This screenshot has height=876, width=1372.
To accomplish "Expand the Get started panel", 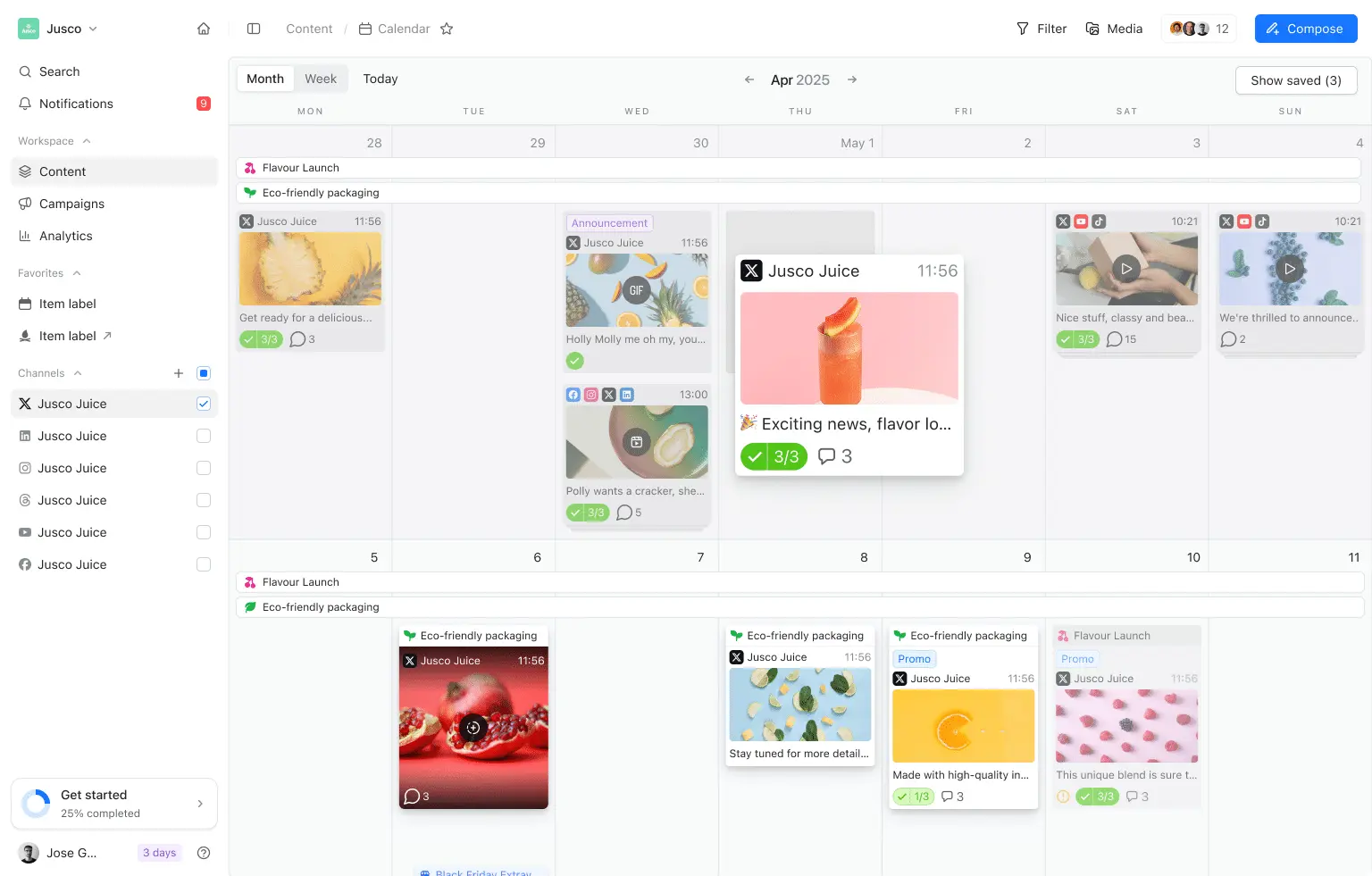I will 114,804.
